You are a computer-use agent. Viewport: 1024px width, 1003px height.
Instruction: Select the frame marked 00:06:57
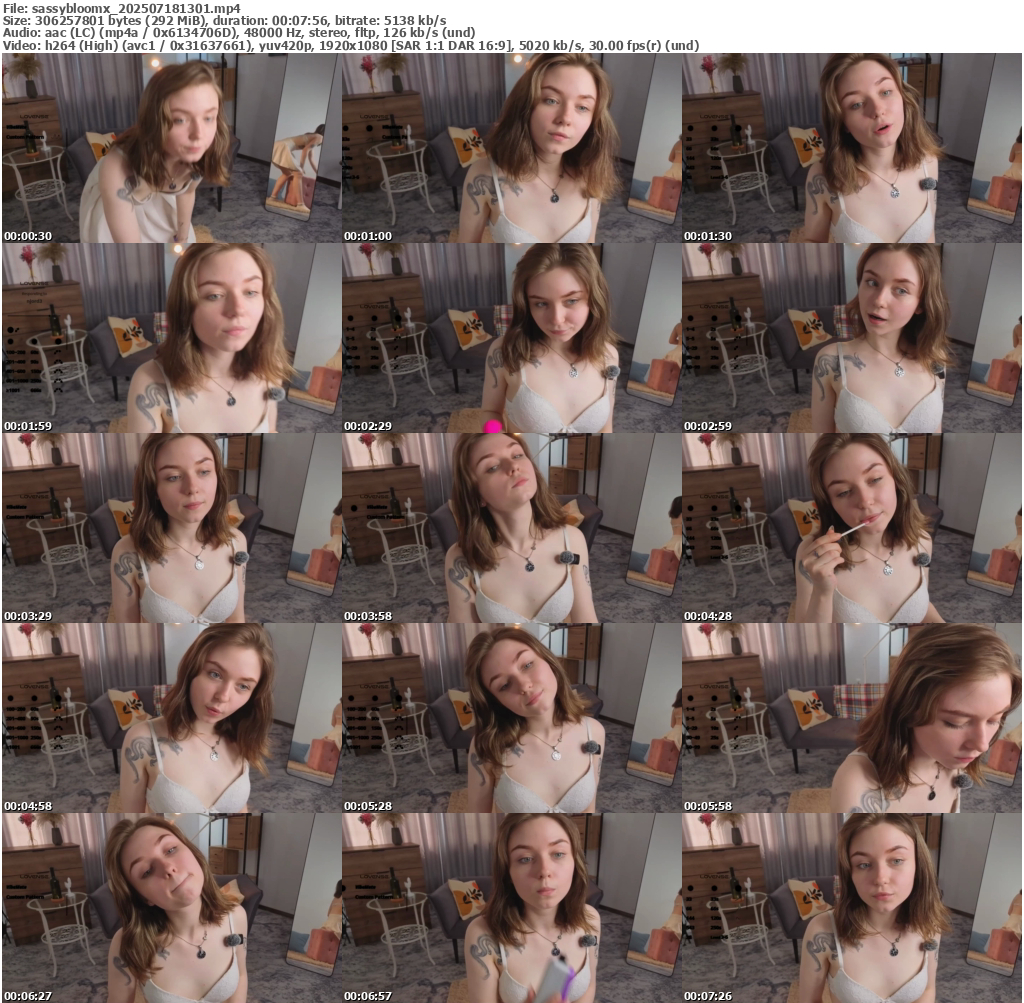[511, 907]
